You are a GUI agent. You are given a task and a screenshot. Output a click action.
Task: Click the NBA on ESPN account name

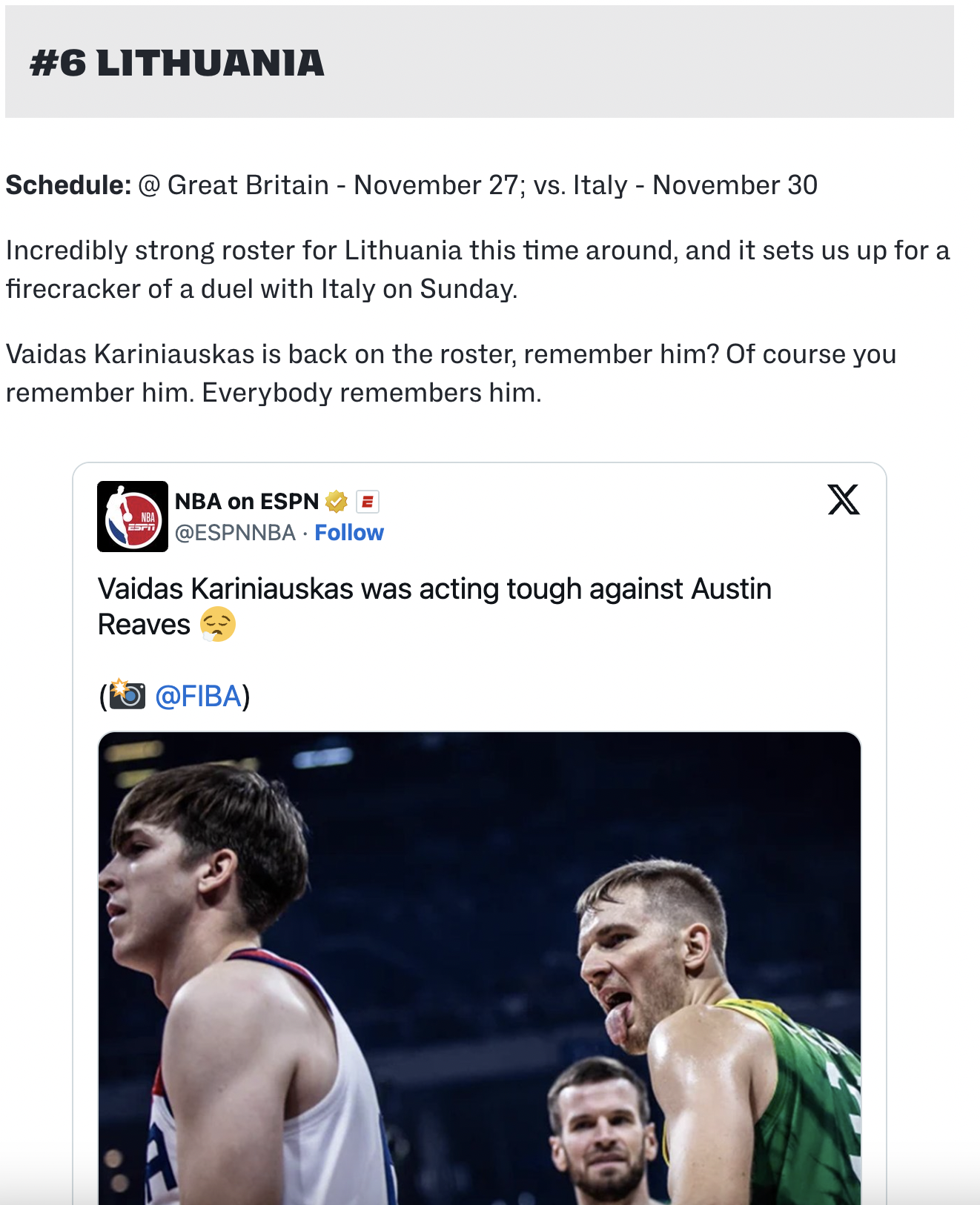(247, 502)
